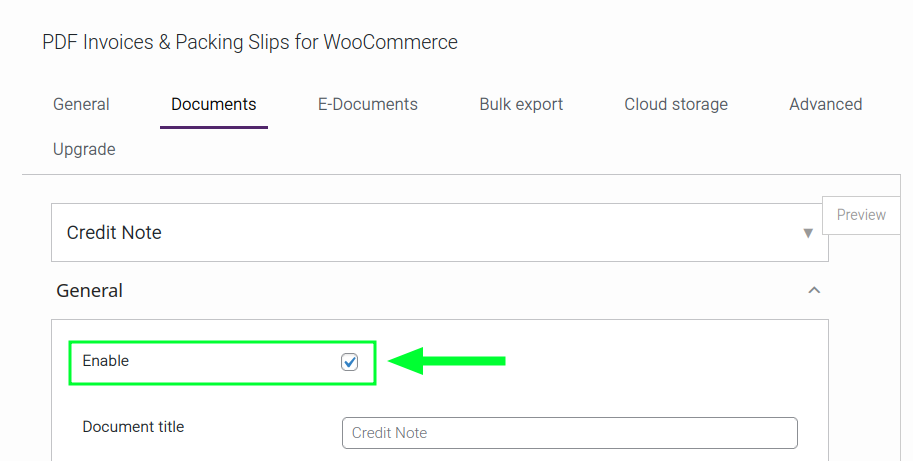Open the Credit Note document selector
913x461 pixels.
[x=439, y=233]
